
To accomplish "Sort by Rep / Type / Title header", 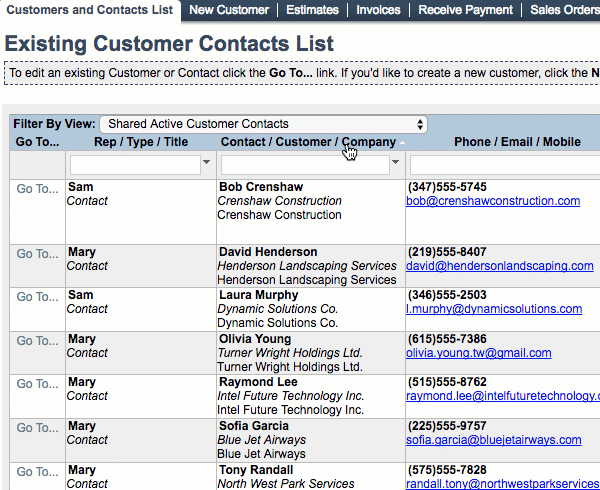I will click(x=141, y=142).
